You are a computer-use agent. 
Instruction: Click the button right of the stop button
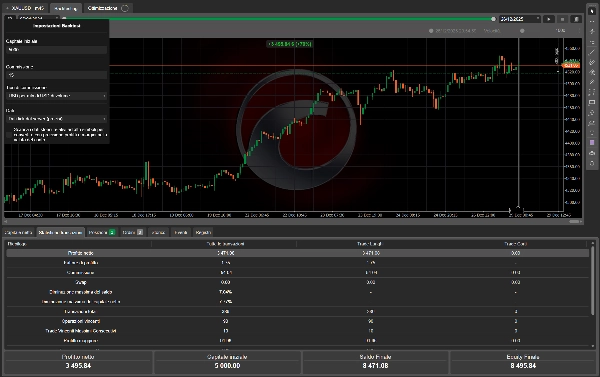point(576,19)
